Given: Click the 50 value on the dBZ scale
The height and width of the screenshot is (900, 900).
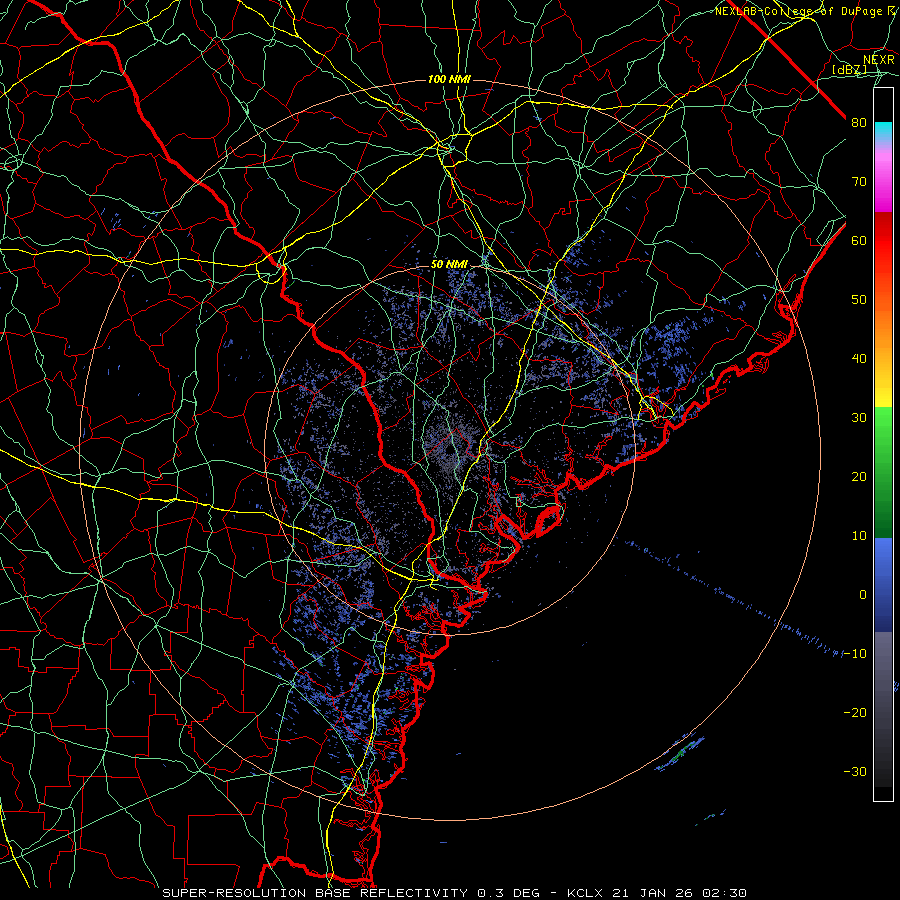Looking at the screenshot, I should click(x=859, y=300).
